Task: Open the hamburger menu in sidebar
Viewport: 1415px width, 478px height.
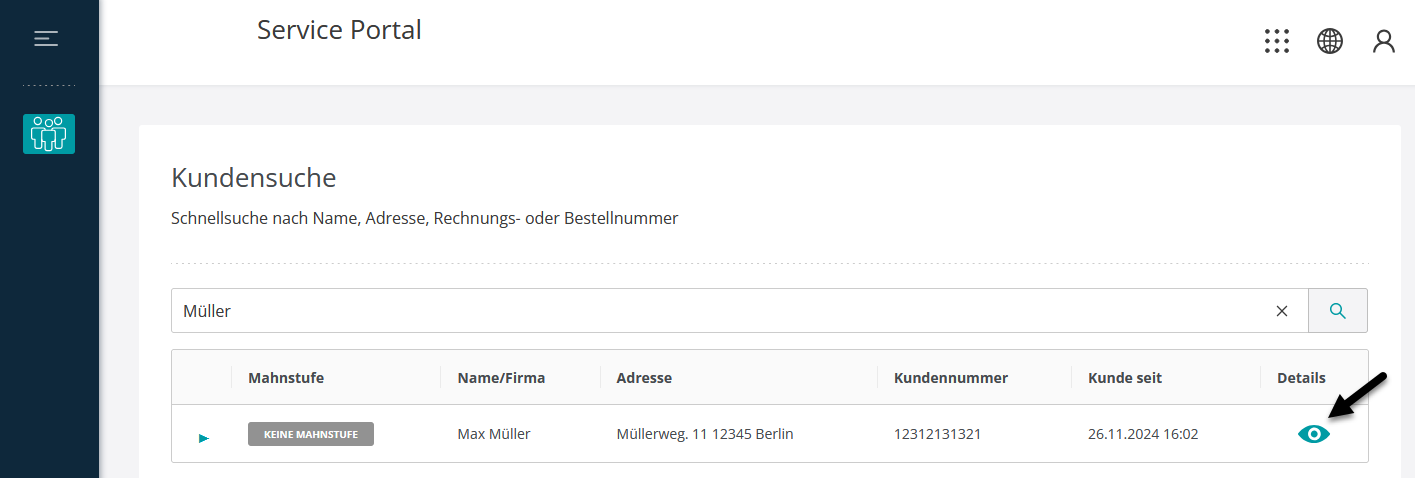Action: pos(46,39)
